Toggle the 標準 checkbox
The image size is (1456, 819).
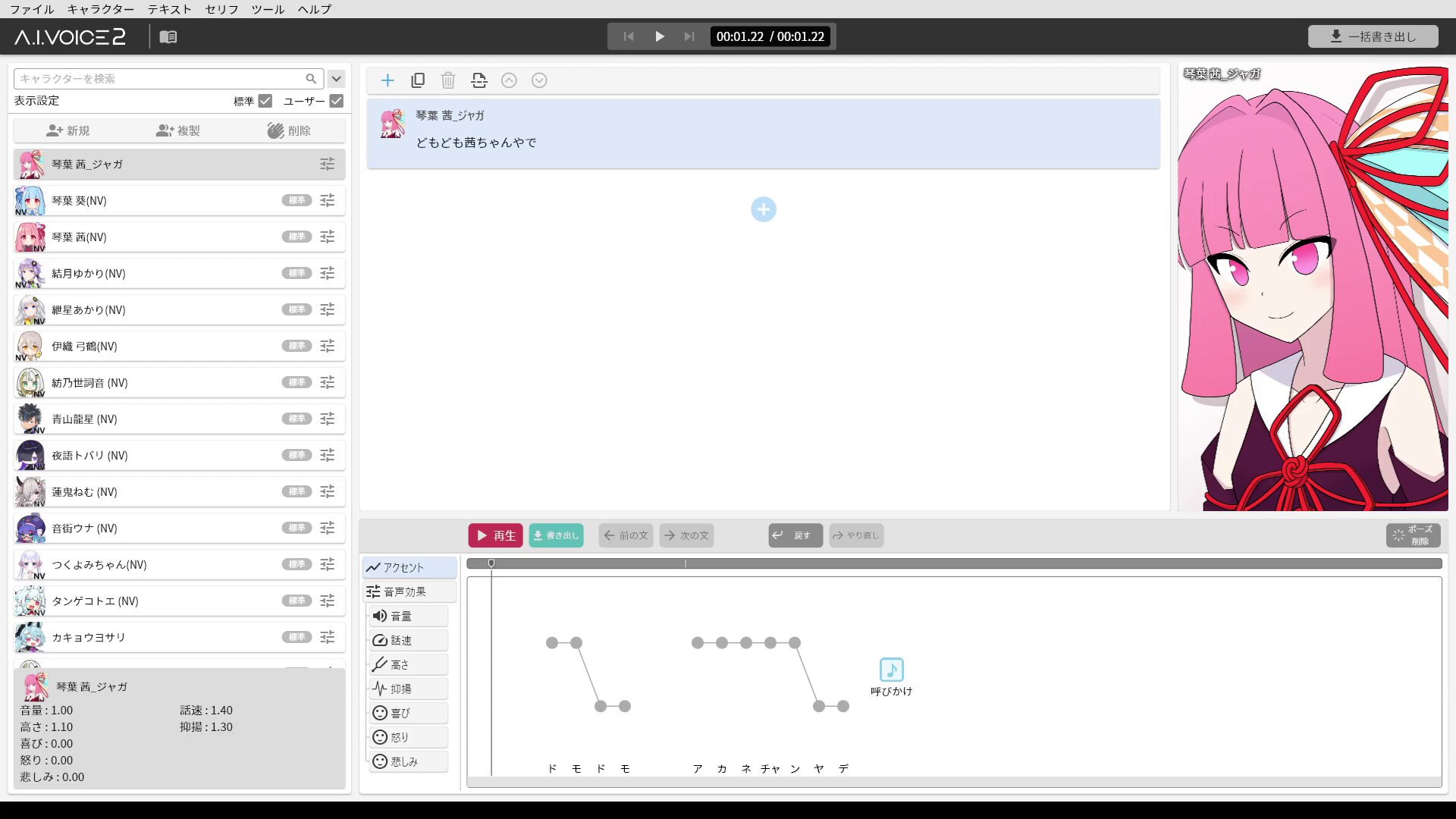(x=265, y=101)
